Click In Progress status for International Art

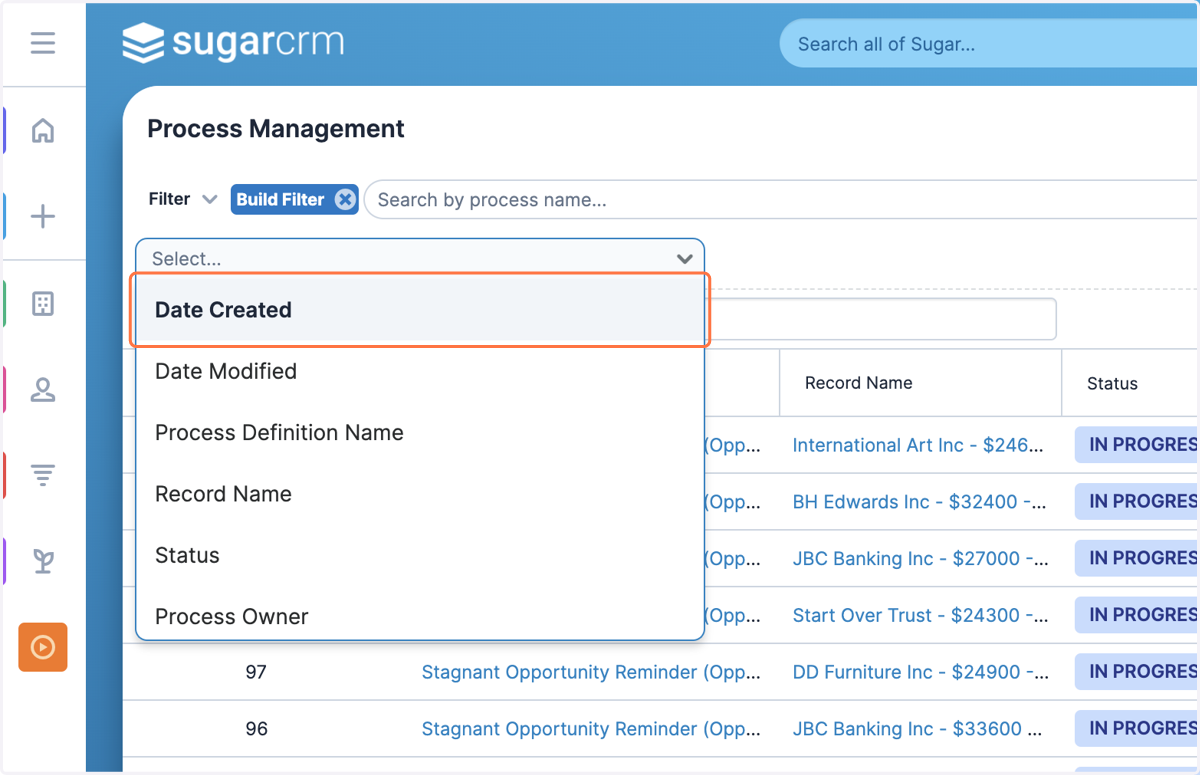[x=1137, y=445]
